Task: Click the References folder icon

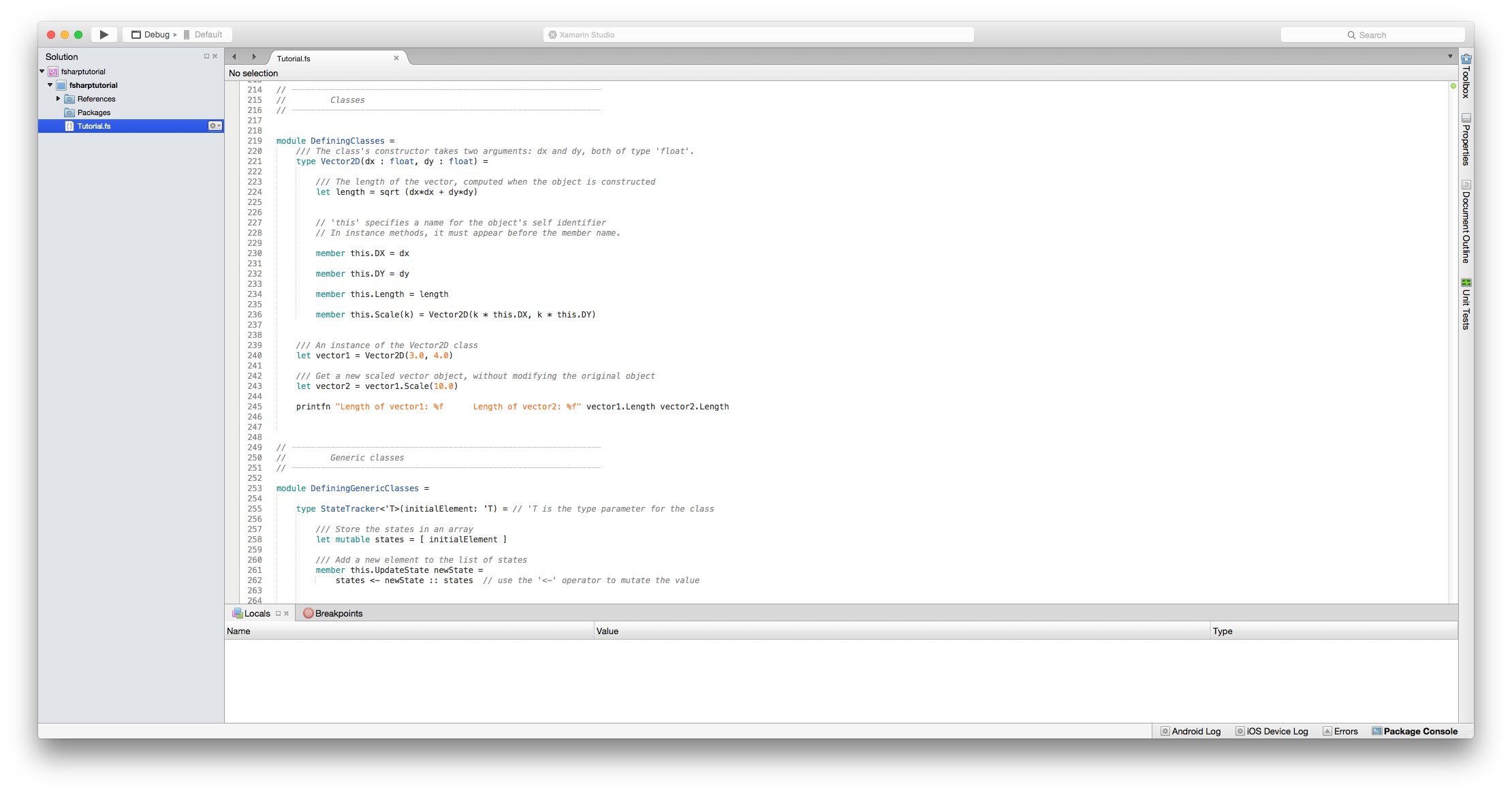Action: [69, 99]
